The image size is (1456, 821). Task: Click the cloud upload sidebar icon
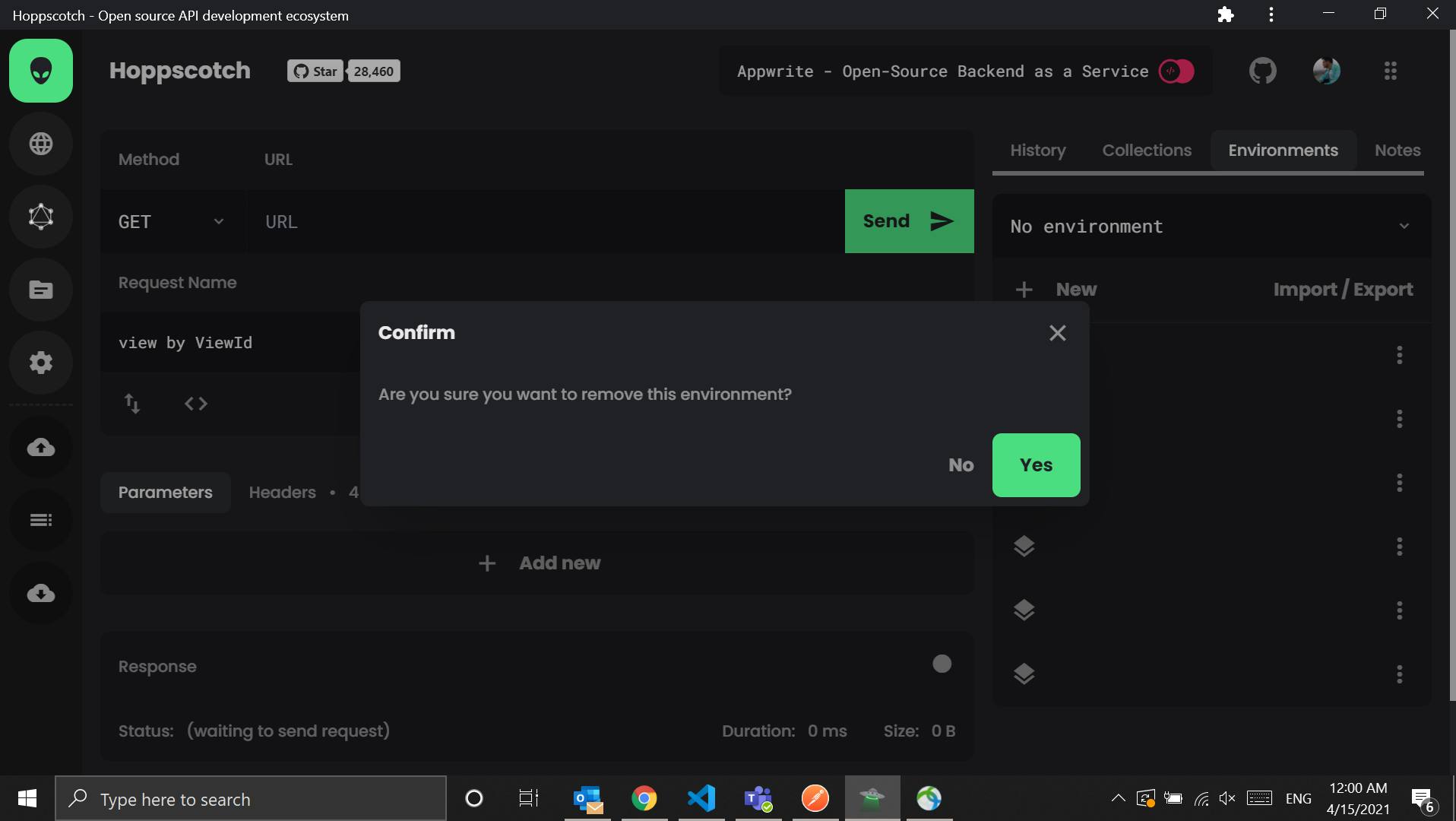[41, 447]
